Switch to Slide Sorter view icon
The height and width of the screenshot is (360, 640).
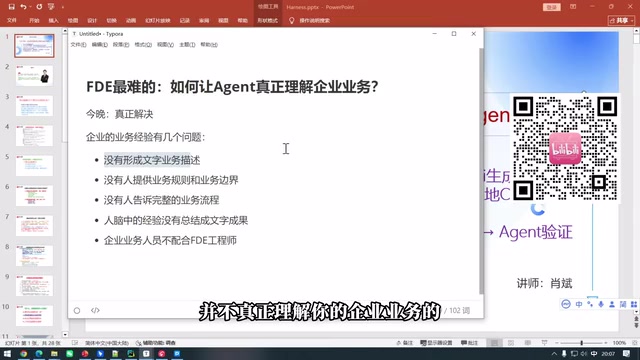(x=511, y=343)
